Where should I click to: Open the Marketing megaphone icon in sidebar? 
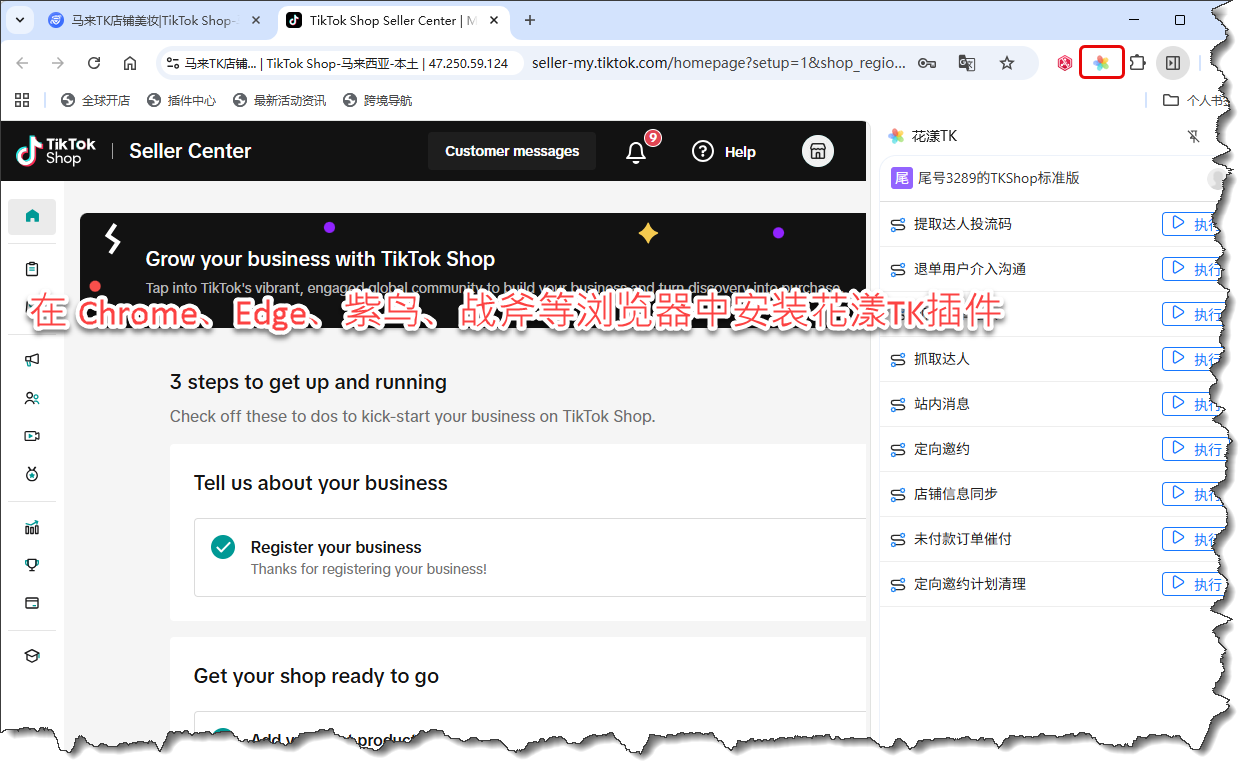32,360
